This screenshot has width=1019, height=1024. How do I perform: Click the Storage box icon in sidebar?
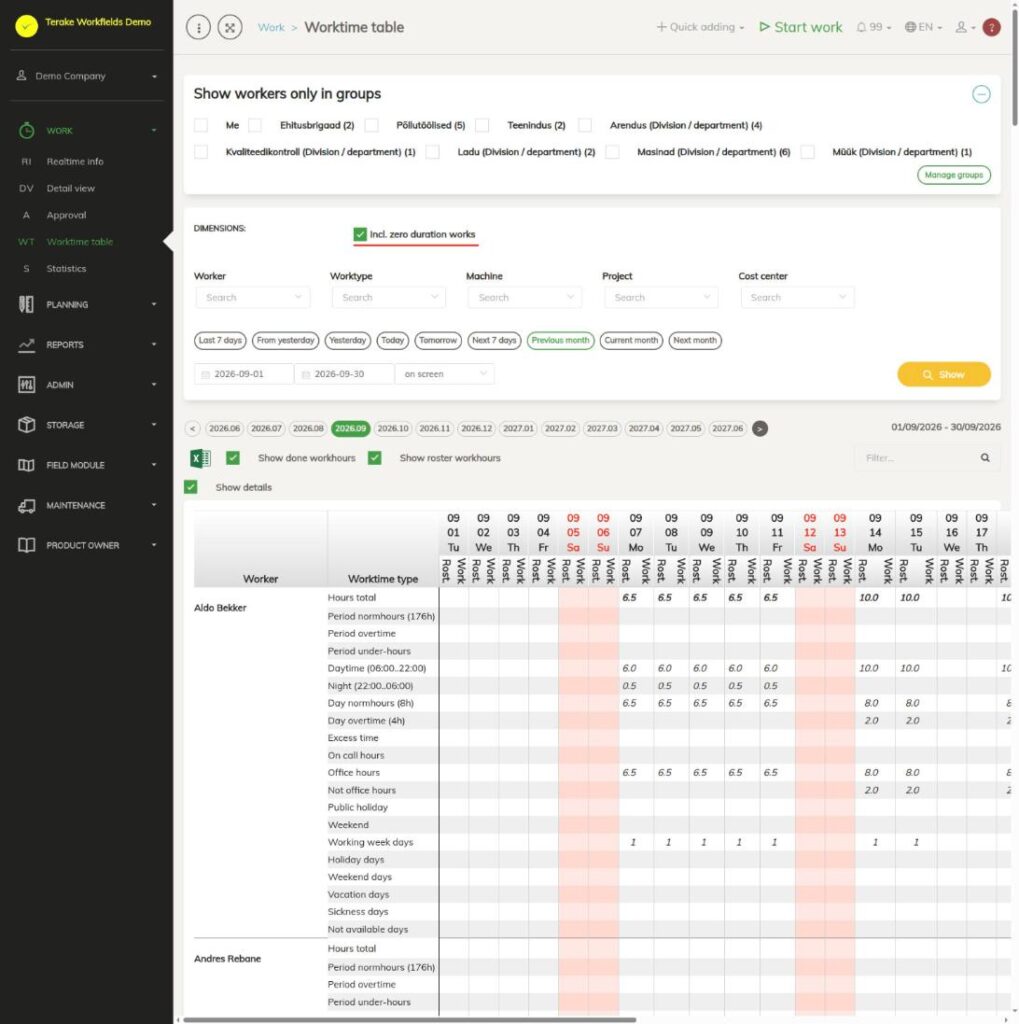pyautogui.click(x=26, y=424)
